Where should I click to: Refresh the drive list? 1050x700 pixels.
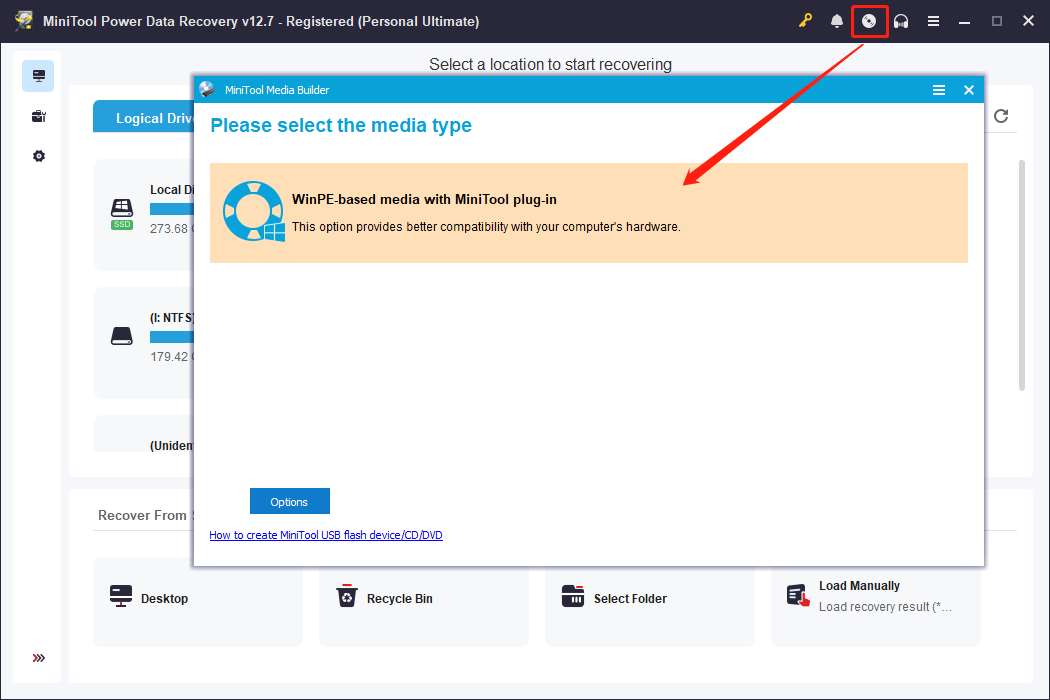(1001, 116)
